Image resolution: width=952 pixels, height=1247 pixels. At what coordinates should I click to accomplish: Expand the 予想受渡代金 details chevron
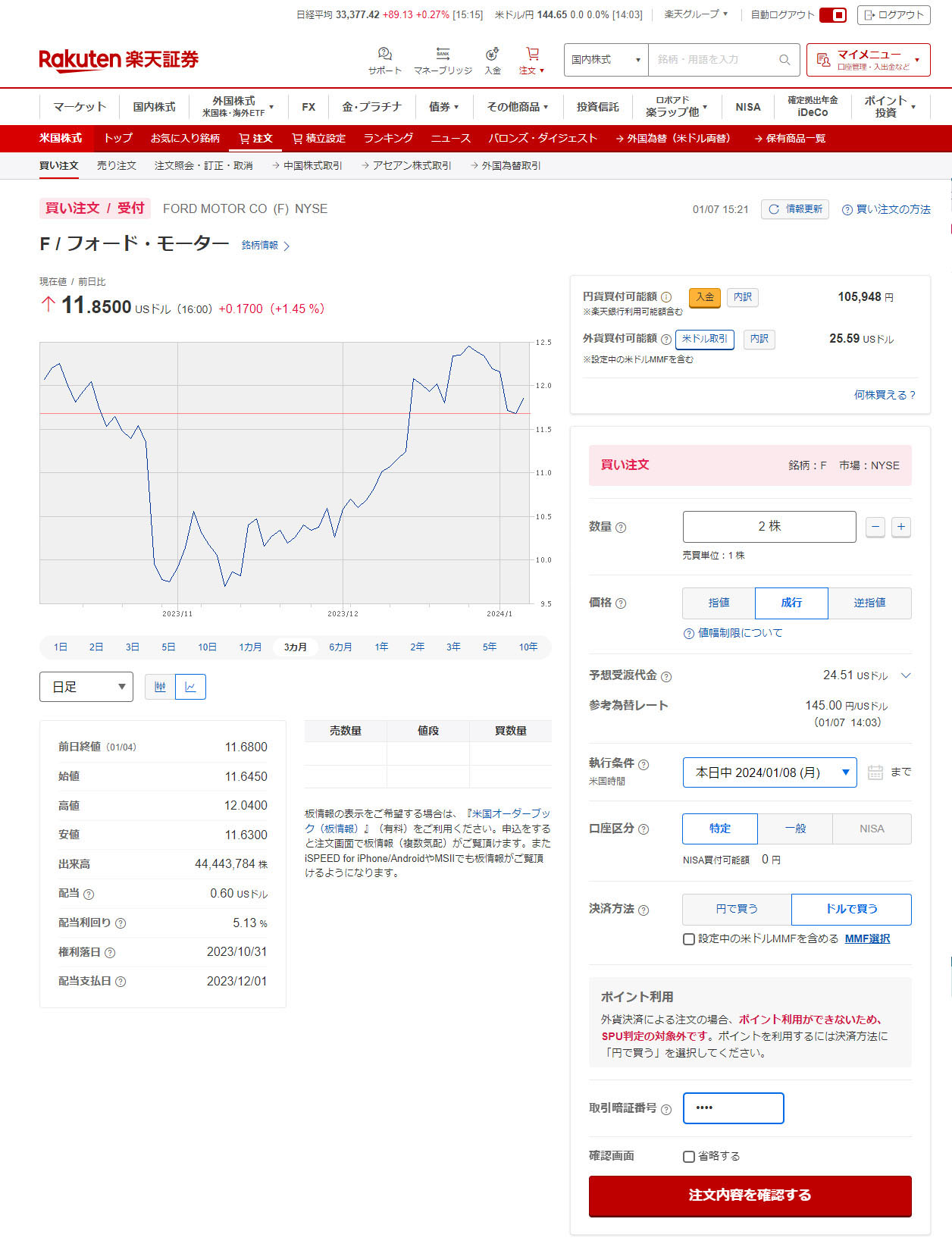pos(905,675)
